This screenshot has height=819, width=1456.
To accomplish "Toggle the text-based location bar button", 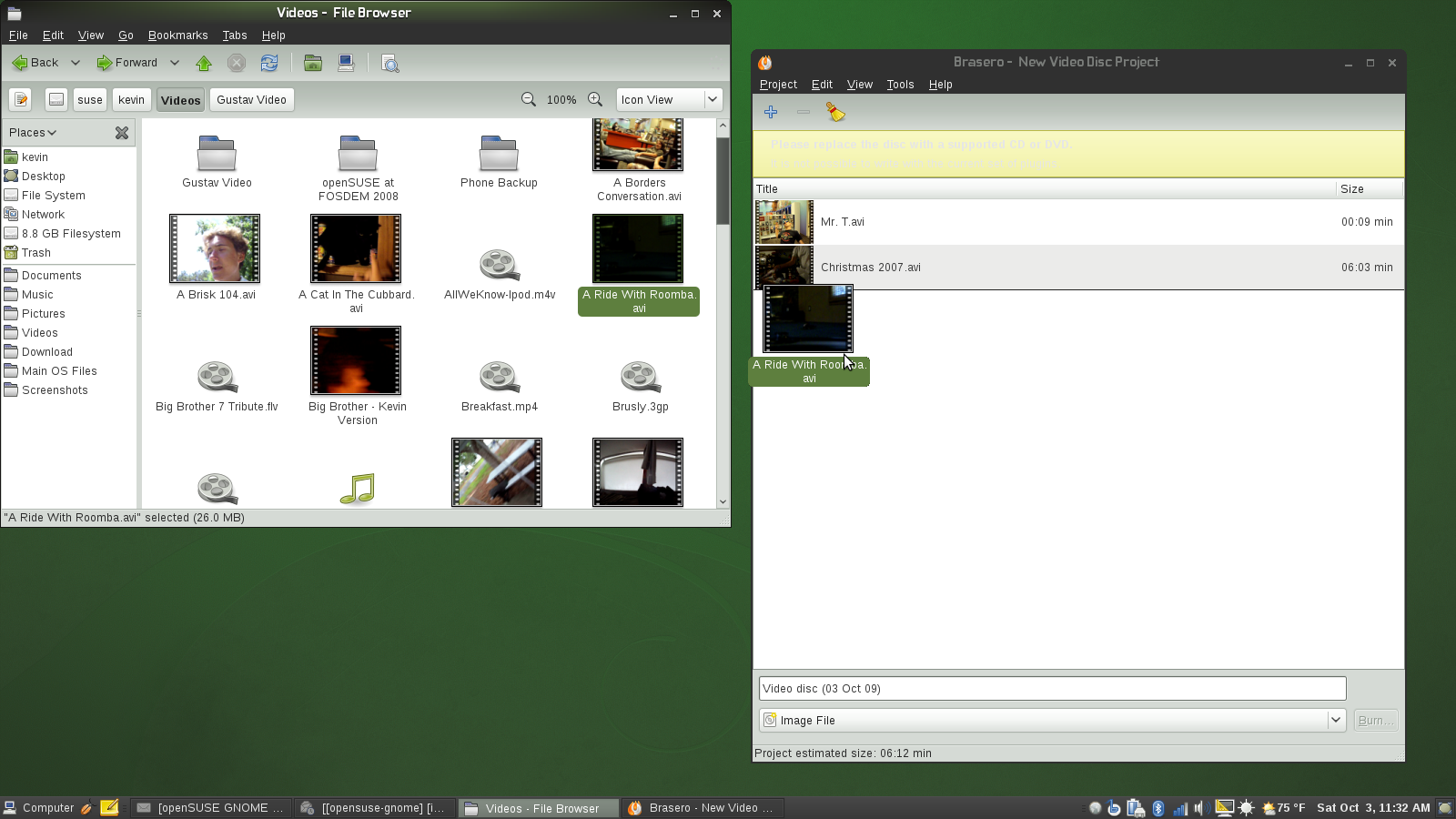I will (x=21, y=99).
